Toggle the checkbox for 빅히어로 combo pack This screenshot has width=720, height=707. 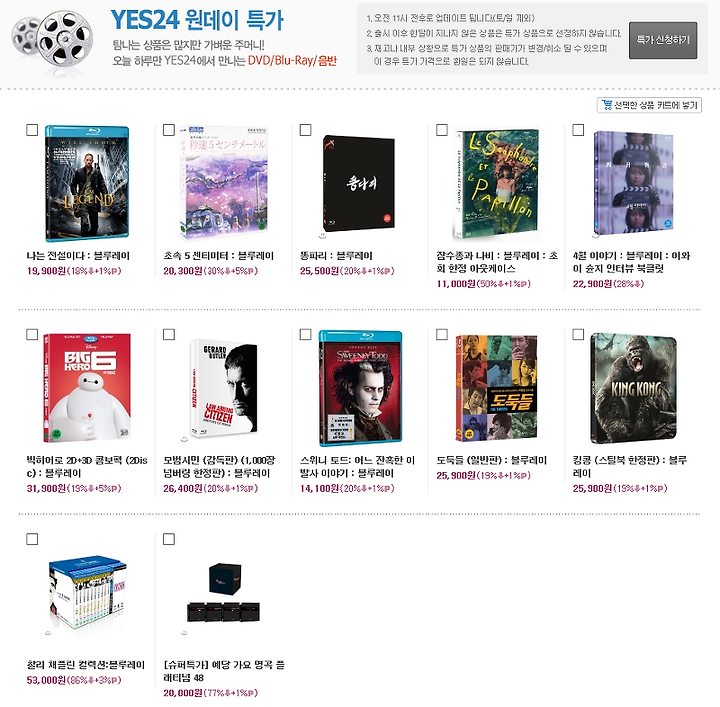[x=32, y=335]
